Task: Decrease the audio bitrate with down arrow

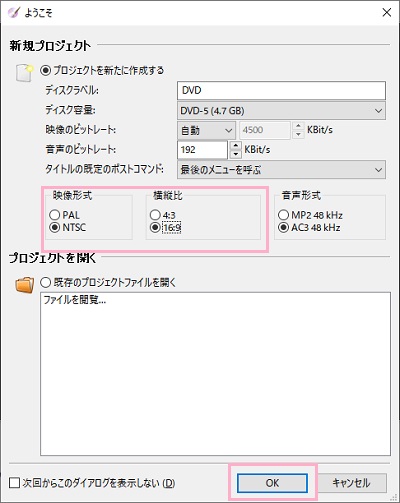Action: point(236,154)
